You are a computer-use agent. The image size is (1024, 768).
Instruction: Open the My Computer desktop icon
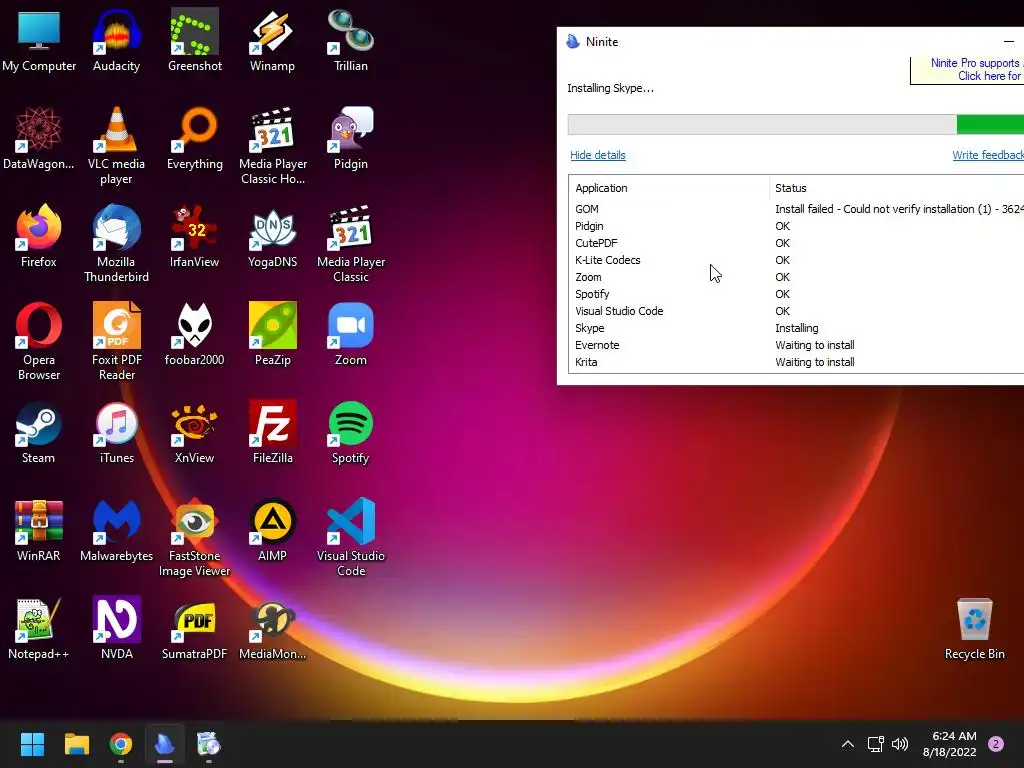pyautogui.click(x=39, y=40)
